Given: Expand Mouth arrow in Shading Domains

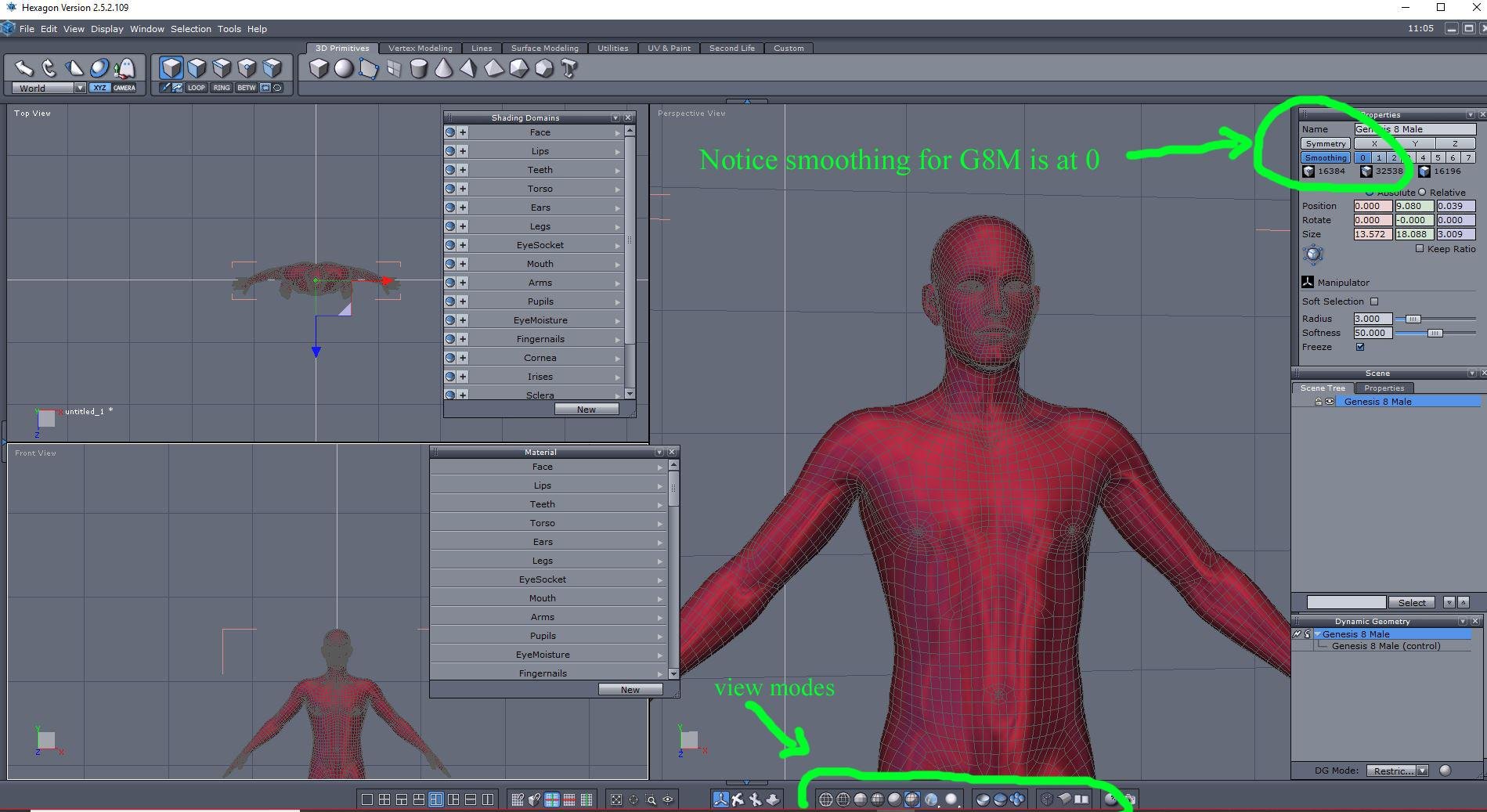Looking at the screenshot, I should [618, 264].
